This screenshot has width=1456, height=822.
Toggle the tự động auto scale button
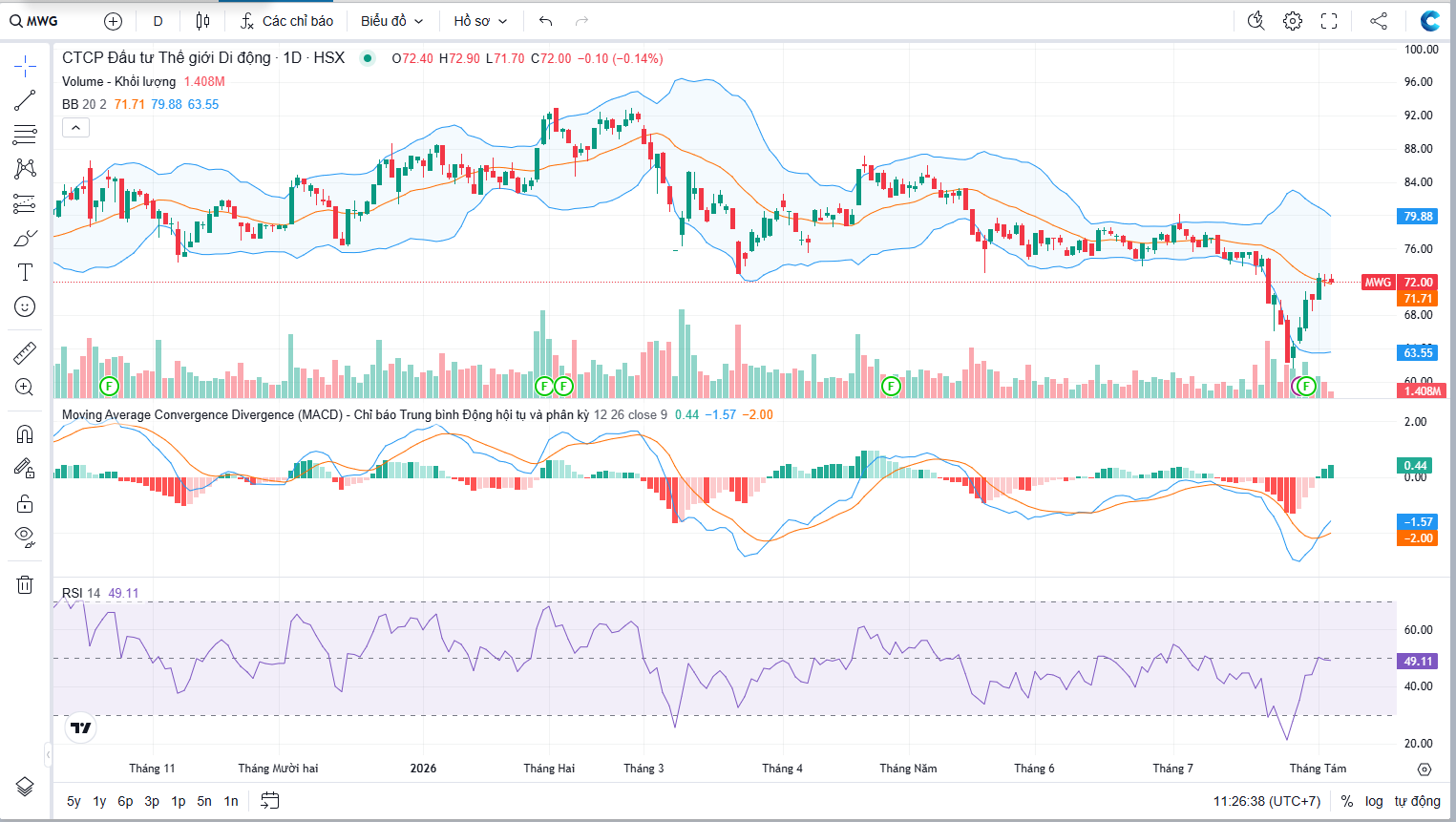coord(1418,801)
